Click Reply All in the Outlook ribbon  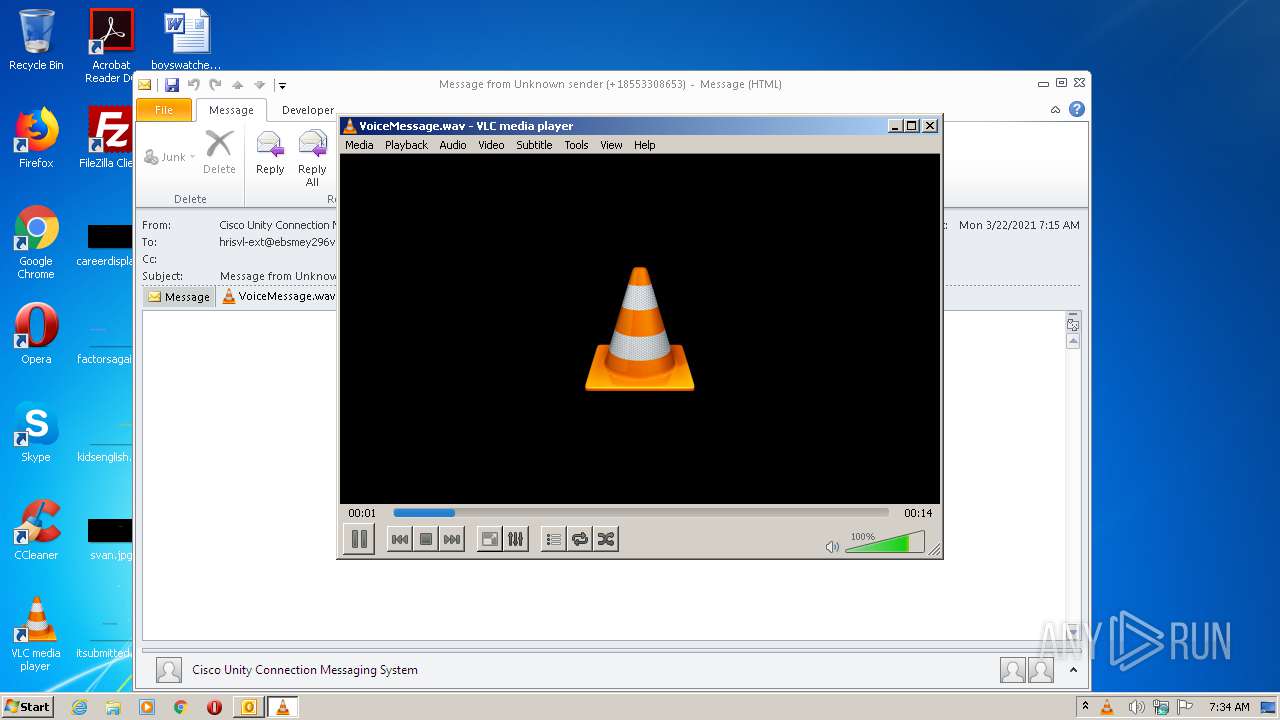tap(312, 158)
